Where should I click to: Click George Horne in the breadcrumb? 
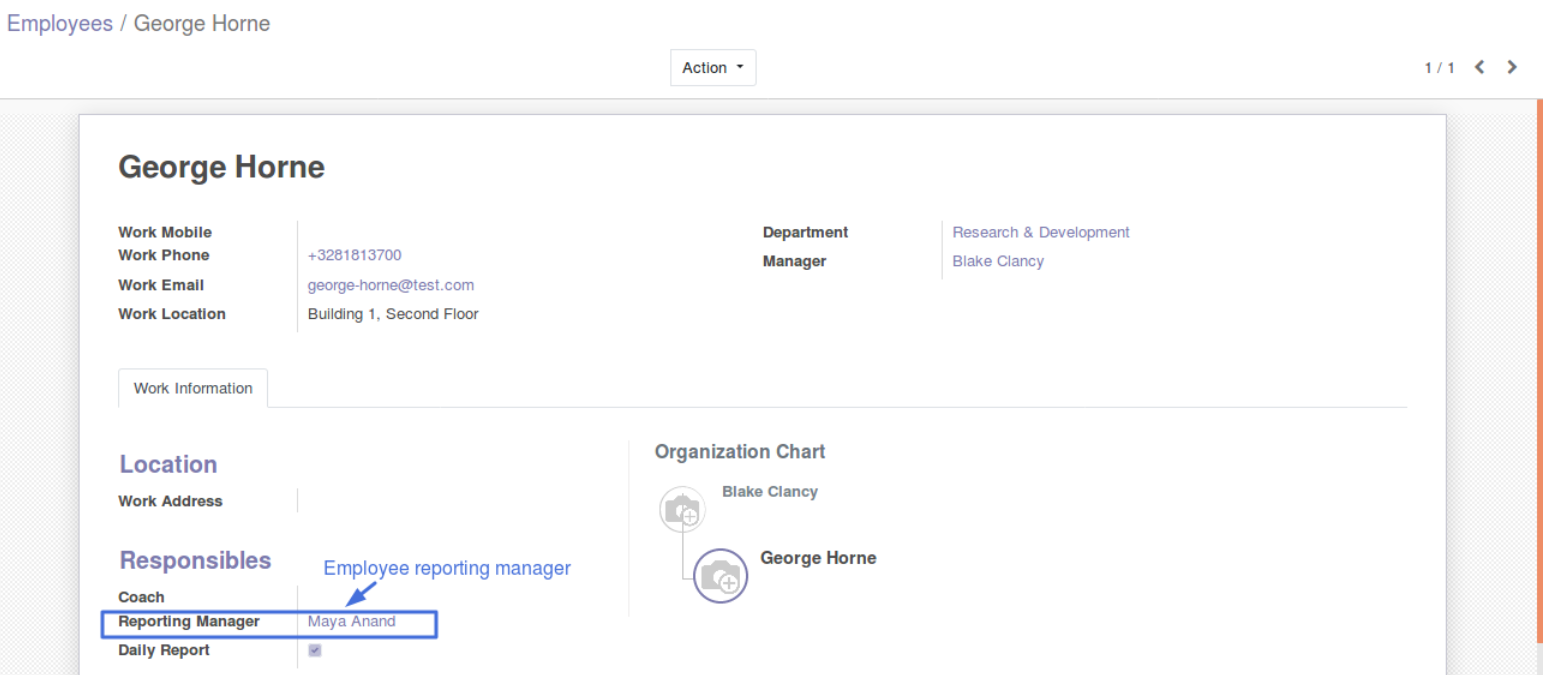point(202,23)
